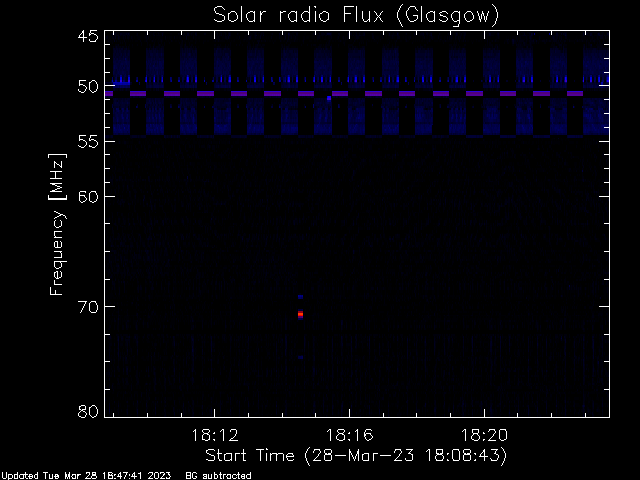Click the 'Frequency [MHz]' axis label
The width and height of the screenshot is (640, 480).
point(57,224)
